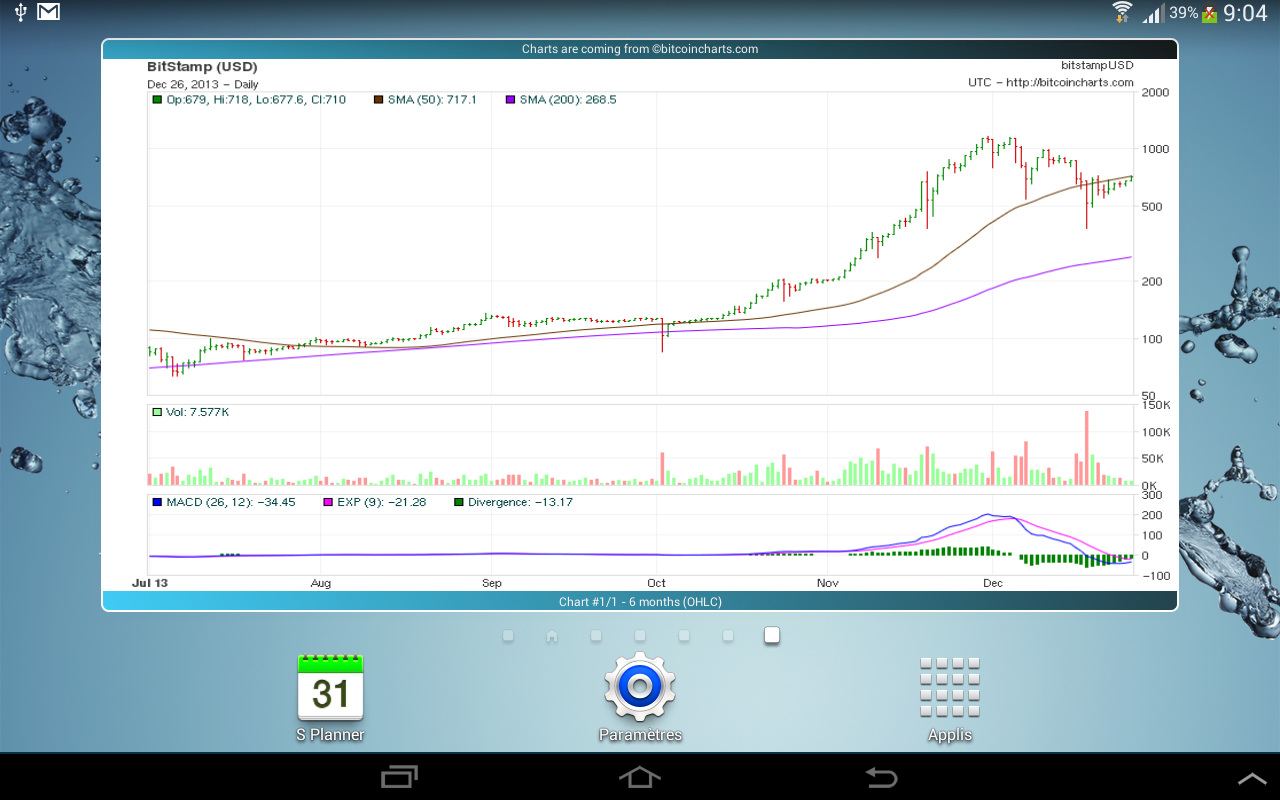Tap the '-100' MACD axis label
The width and height of the screenshot is (1280, 800).
(x=1155, y=576)
